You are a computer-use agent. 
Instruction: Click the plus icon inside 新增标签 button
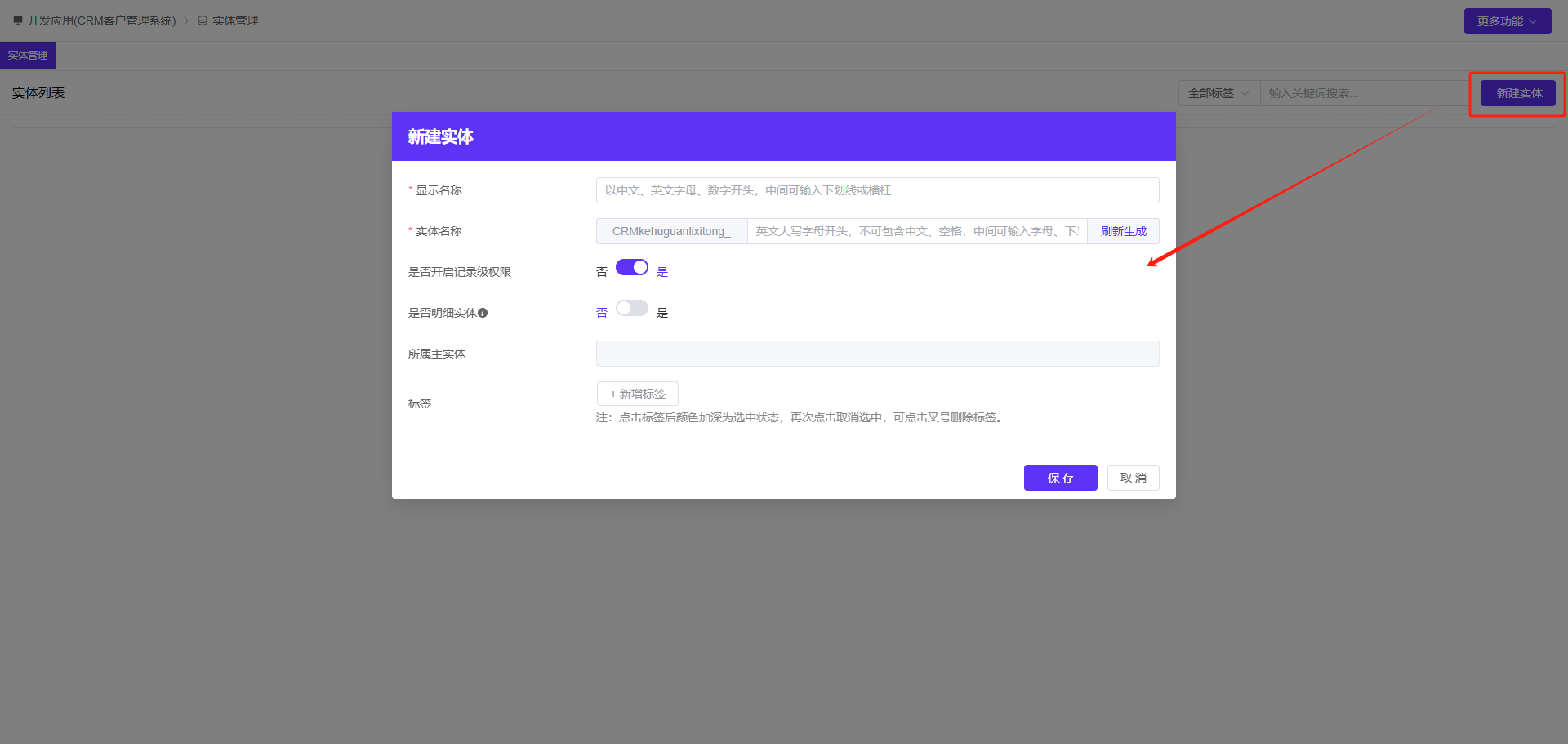click(612, 394)
